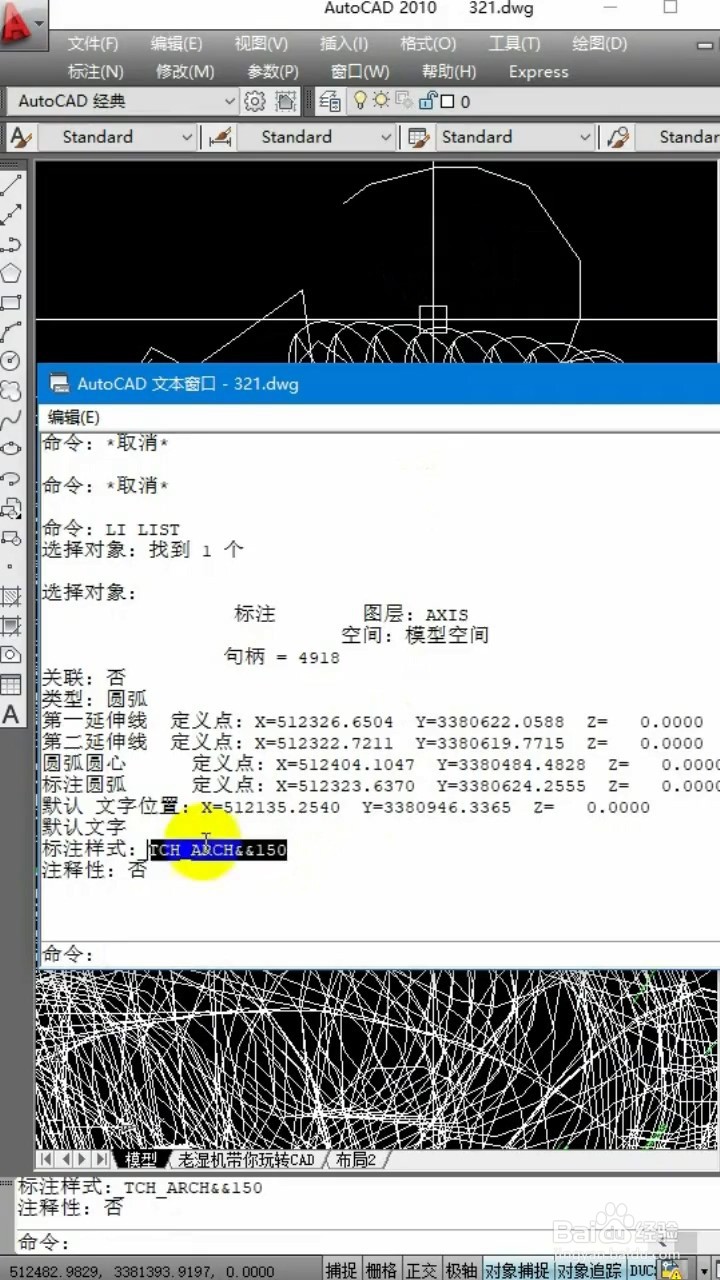Toggle layer 0 lock padlock icon
Image resolution: width=720 pixels, height=1280 pixels.
click(430, 100)
